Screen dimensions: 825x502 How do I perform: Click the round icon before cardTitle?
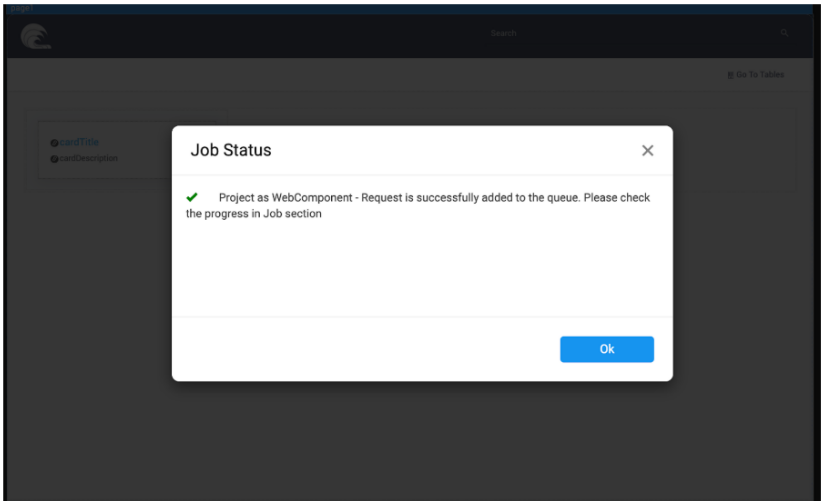pyautogui.click(x=53, y=143)
